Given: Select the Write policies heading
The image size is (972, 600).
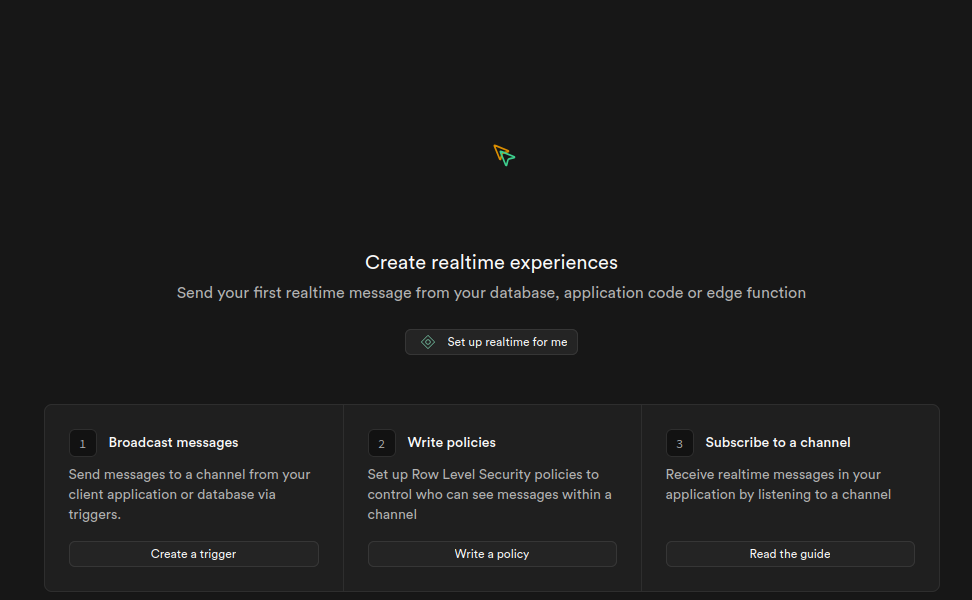Looking at the screenshot, I should click(x=451, y=442).
